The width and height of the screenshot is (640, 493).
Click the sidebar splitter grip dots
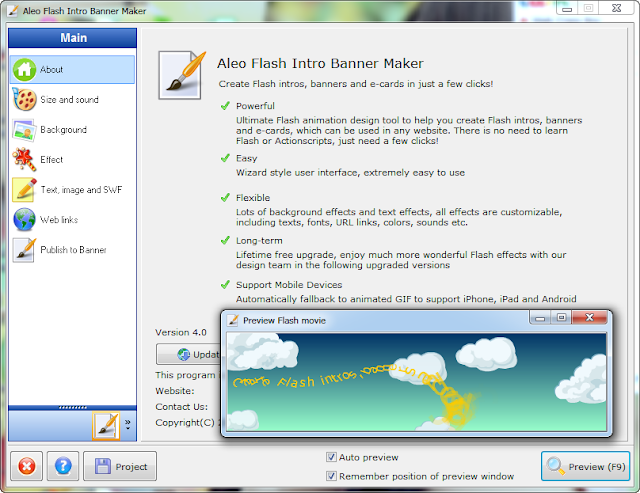(73, 407)
